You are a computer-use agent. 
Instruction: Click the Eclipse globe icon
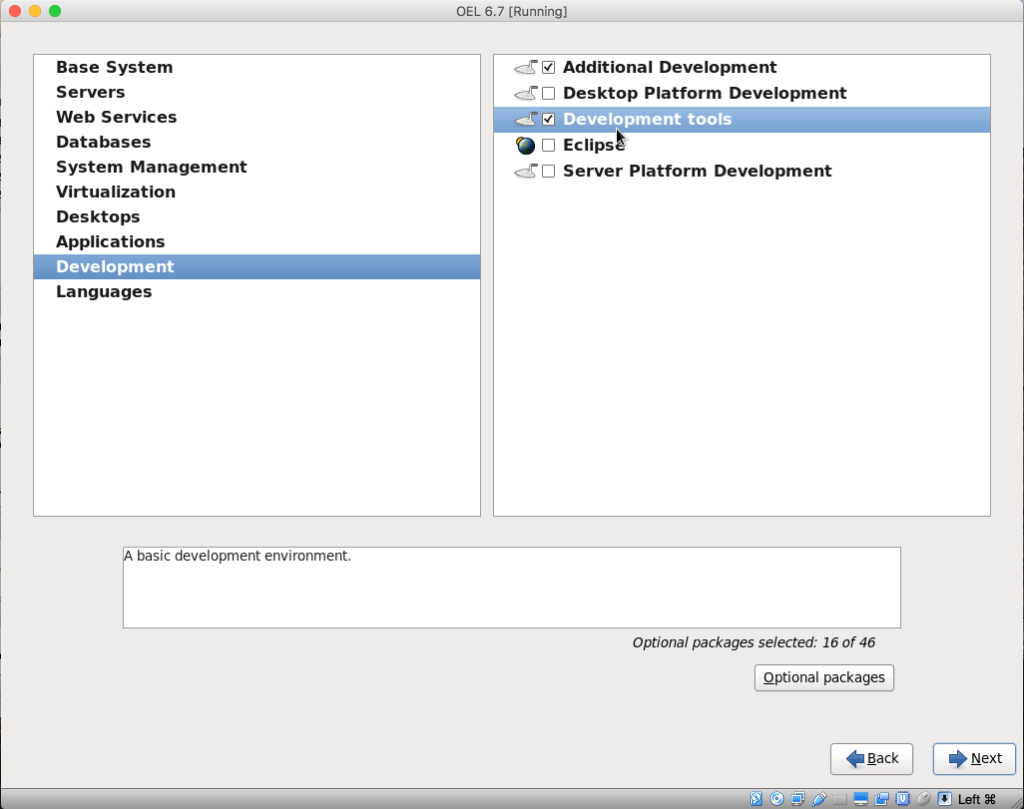click(525, 145)
